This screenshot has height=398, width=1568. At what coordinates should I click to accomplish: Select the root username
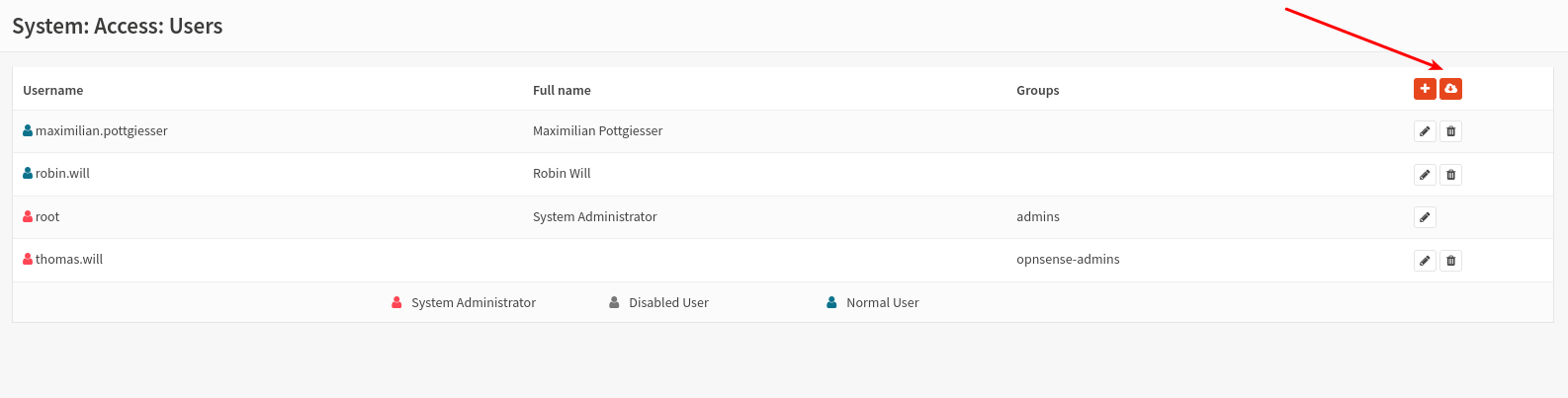click(47, 216)
